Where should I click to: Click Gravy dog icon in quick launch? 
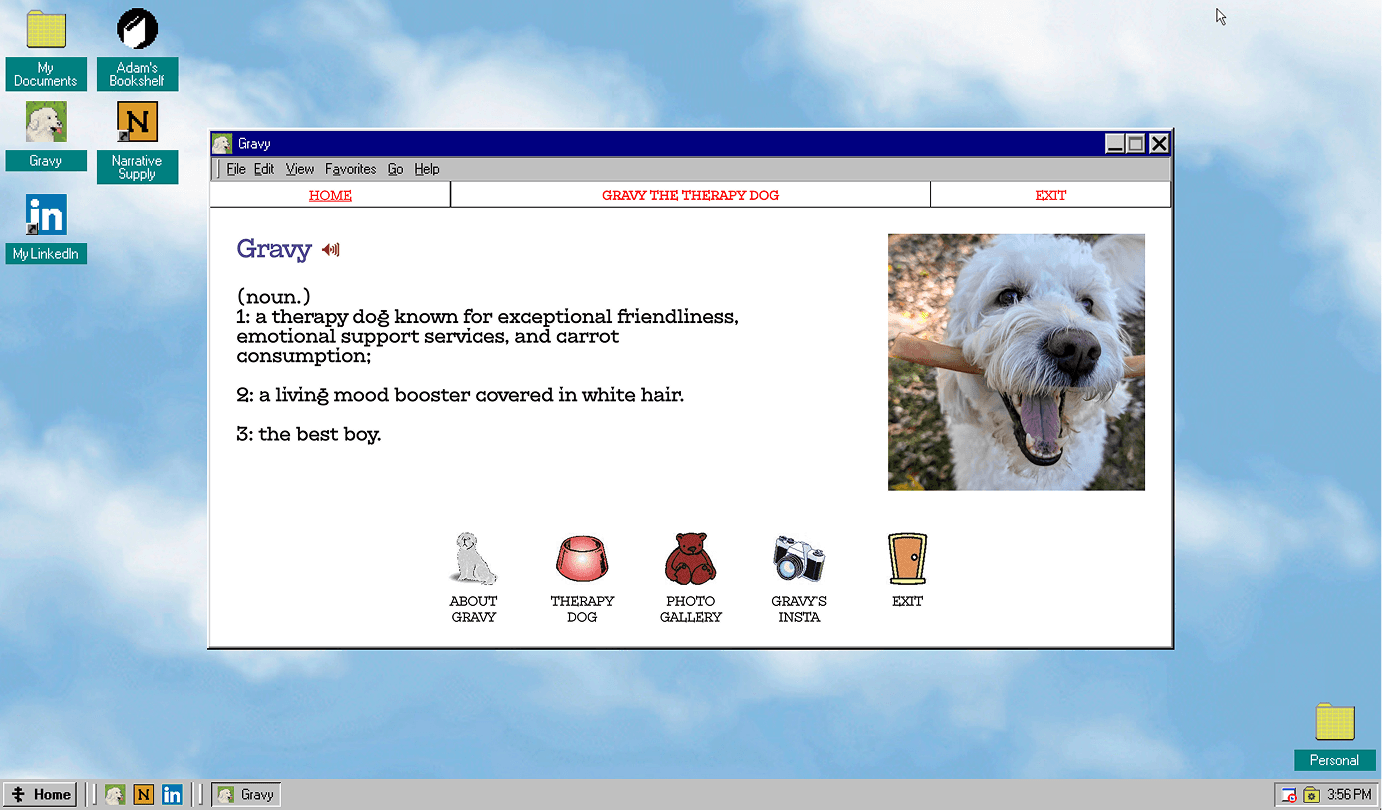115,795
